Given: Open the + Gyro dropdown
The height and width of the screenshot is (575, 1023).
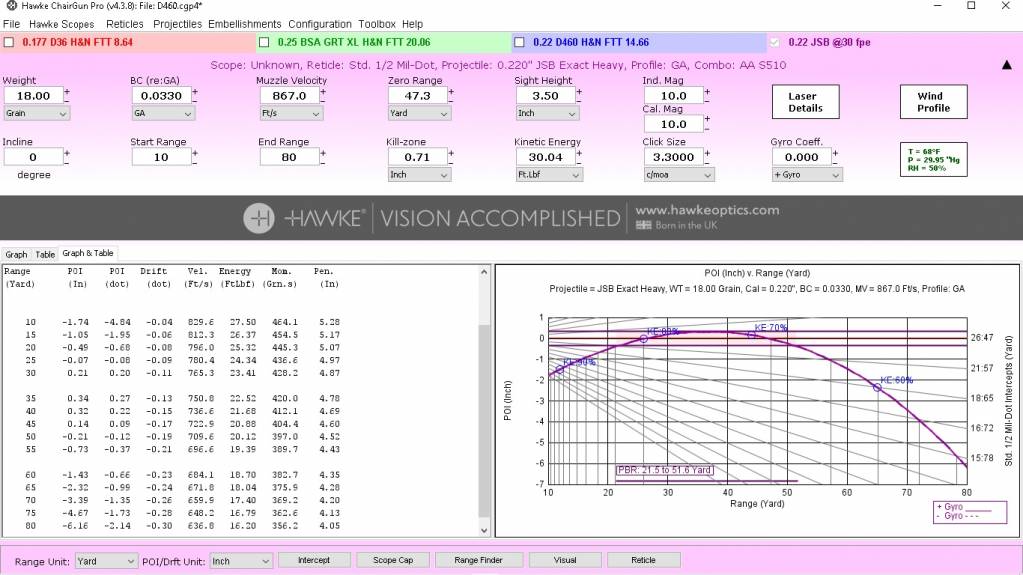Looking at the screenshot, I should [x=806, y=175].
